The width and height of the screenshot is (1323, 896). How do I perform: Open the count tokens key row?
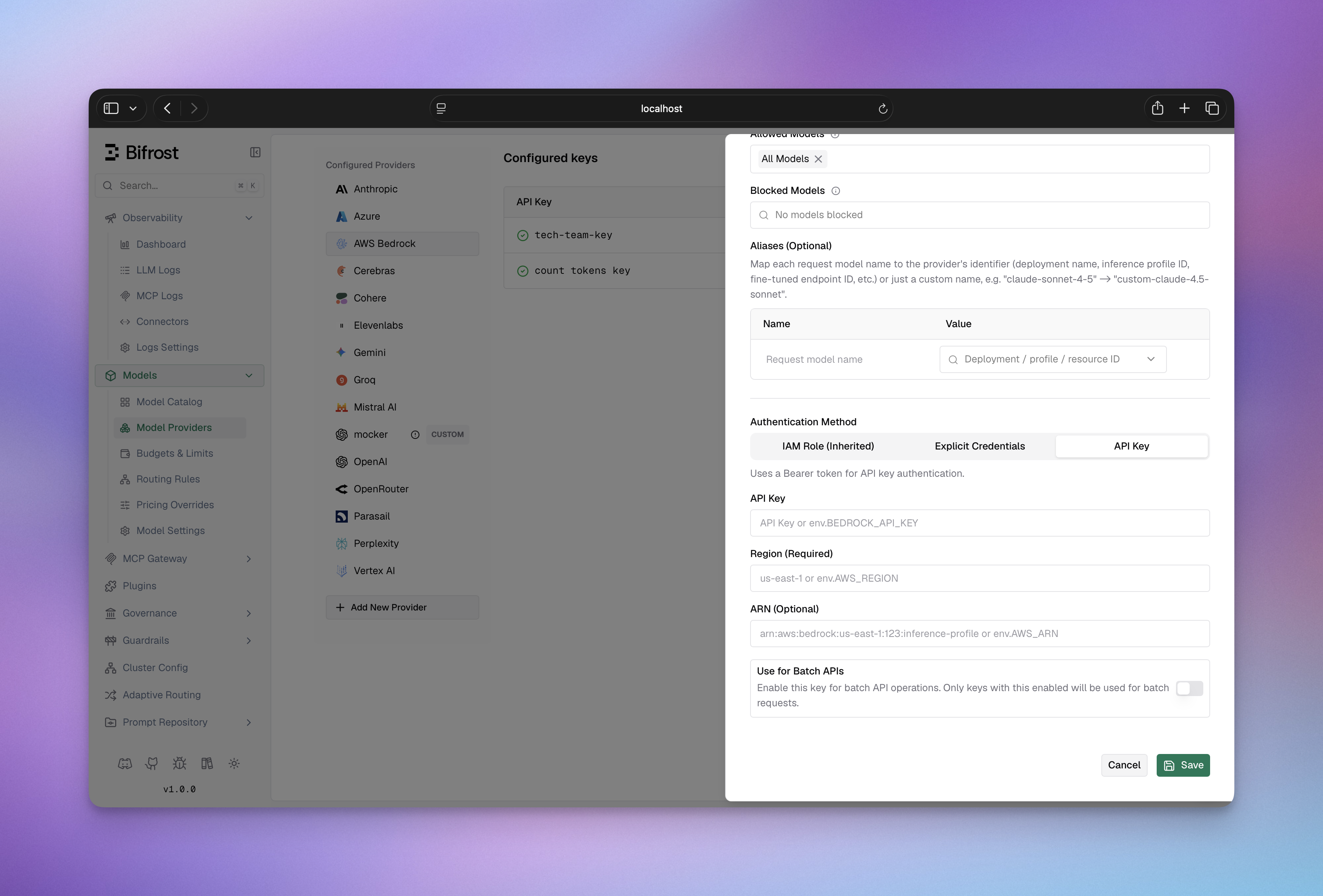(614, 271)
